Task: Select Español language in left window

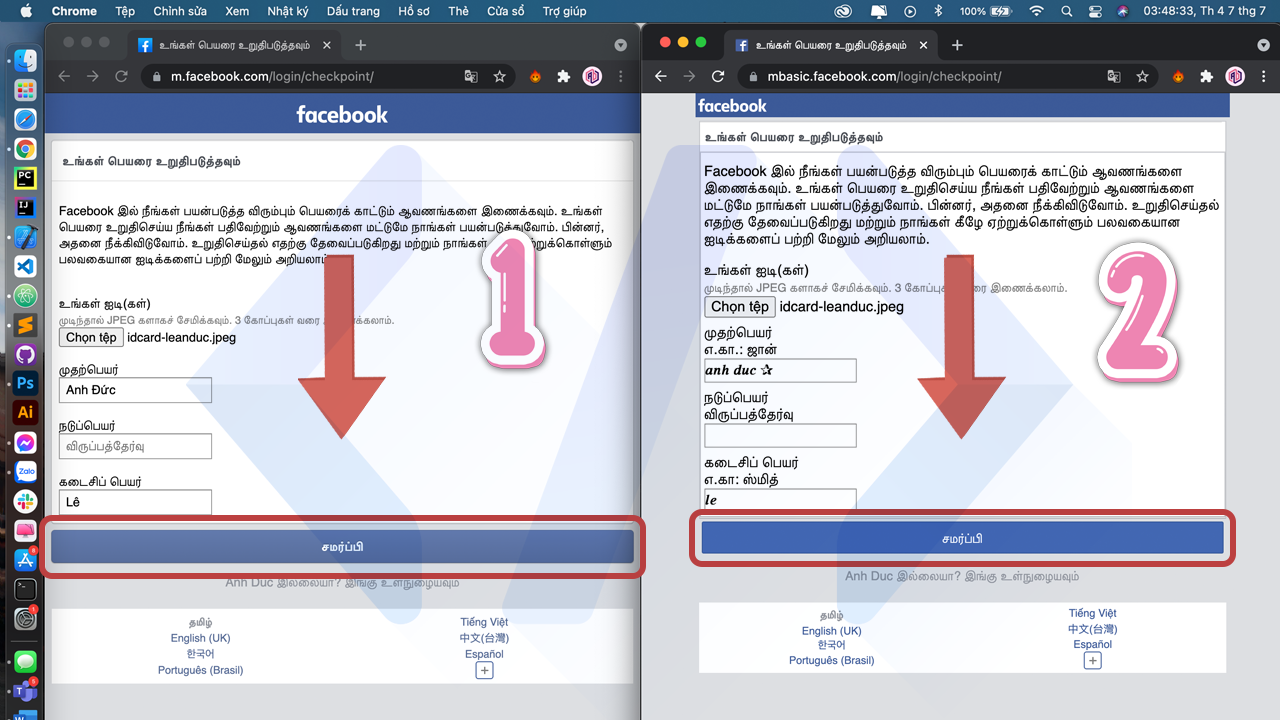Action: click(484, 654)
